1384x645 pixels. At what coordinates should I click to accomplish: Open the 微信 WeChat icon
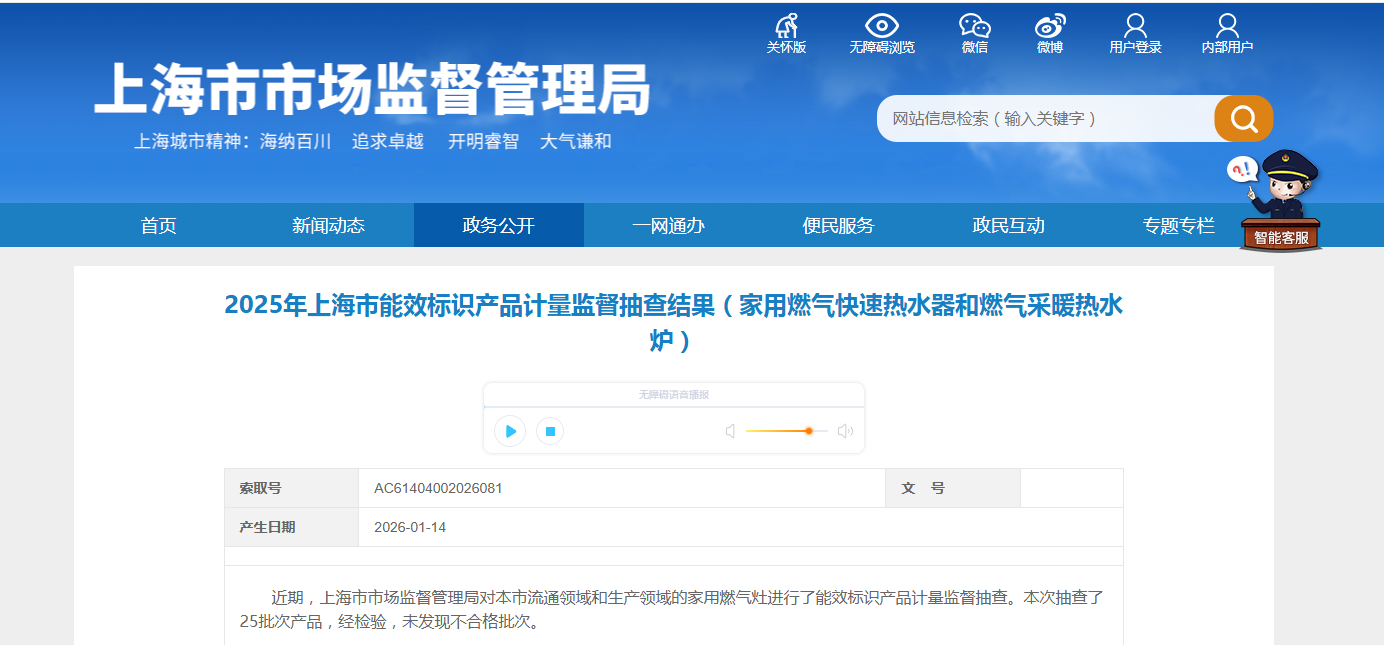click(974, 27)
